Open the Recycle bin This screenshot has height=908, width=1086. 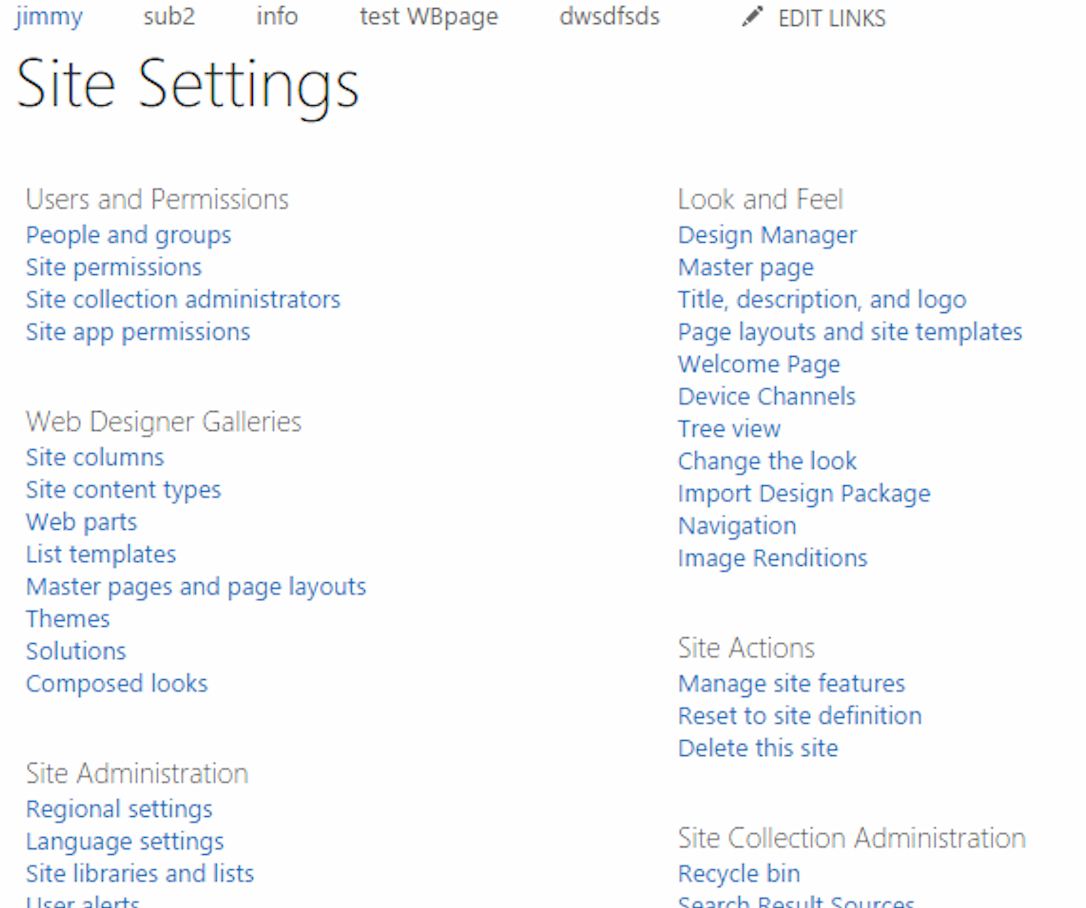tap(739, 873)
